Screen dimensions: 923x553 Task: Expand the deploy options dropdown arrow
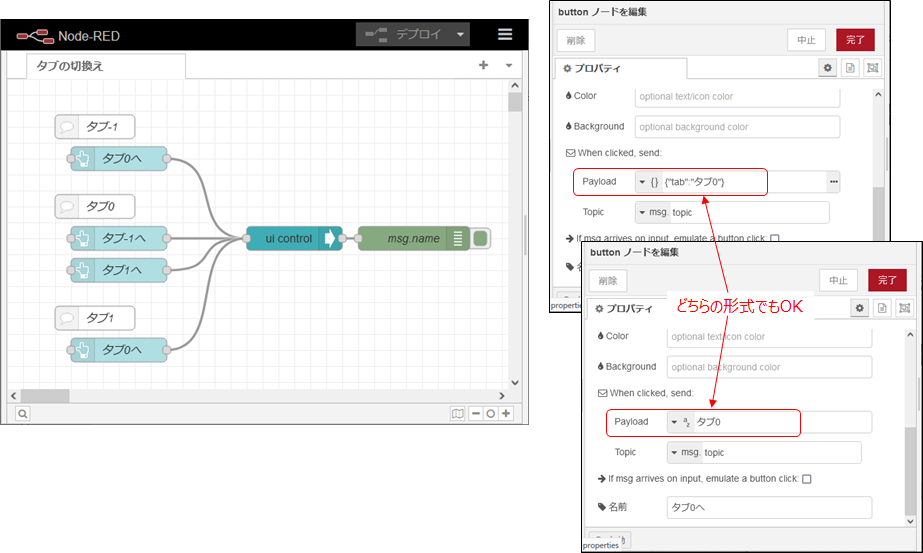[x=461, y=34]
